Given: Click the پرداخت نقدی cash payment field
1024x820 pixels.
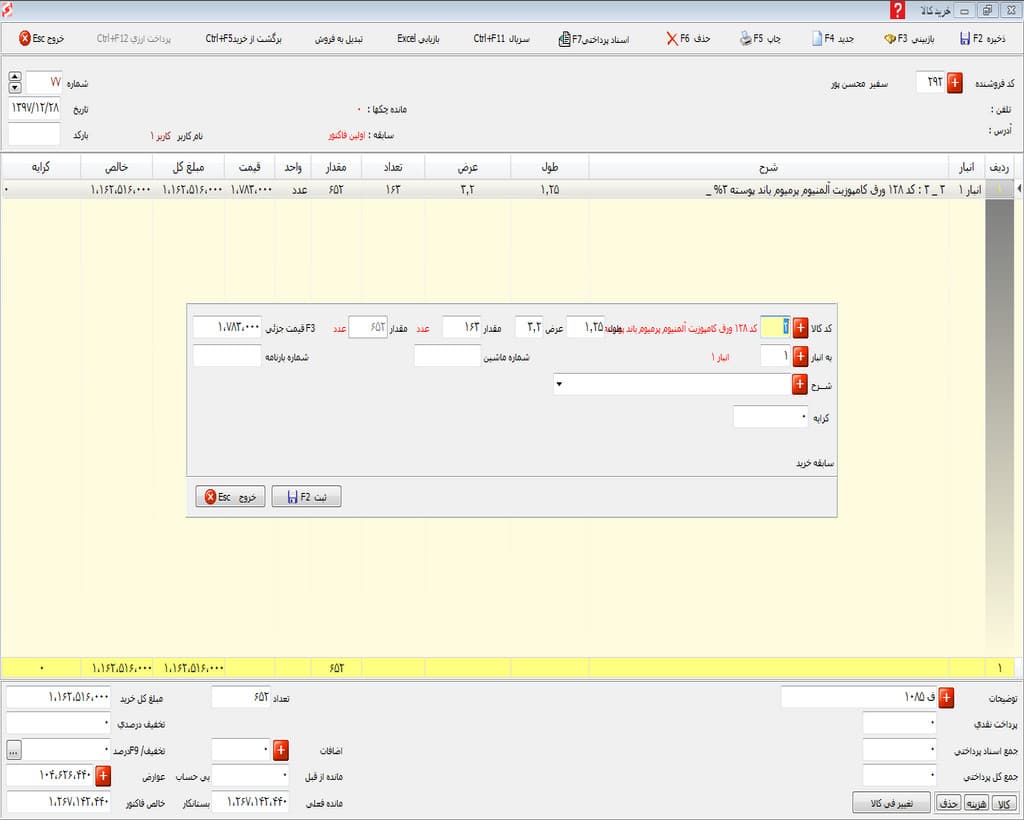Looking at the screenshot, I should point(899,723).
